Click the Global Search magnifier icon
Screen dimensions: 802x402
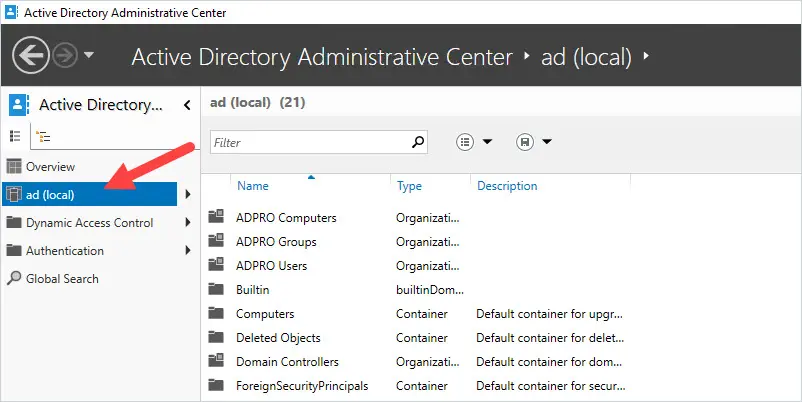tap(14, 278)
